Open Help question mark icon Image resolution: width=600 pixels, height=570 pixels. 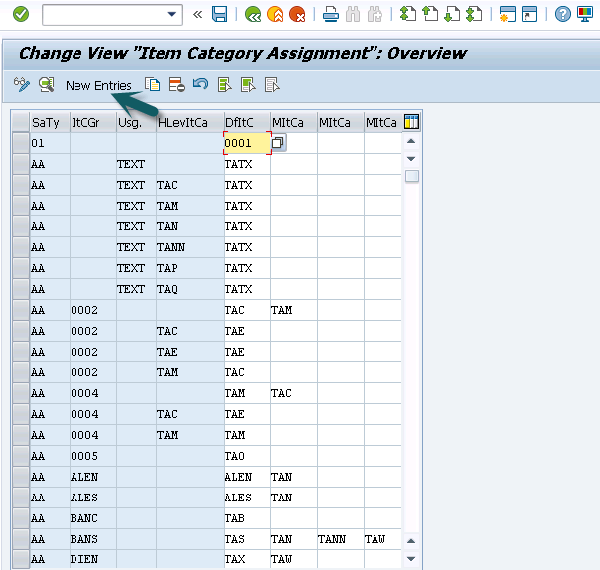click(x=563, y=15)
